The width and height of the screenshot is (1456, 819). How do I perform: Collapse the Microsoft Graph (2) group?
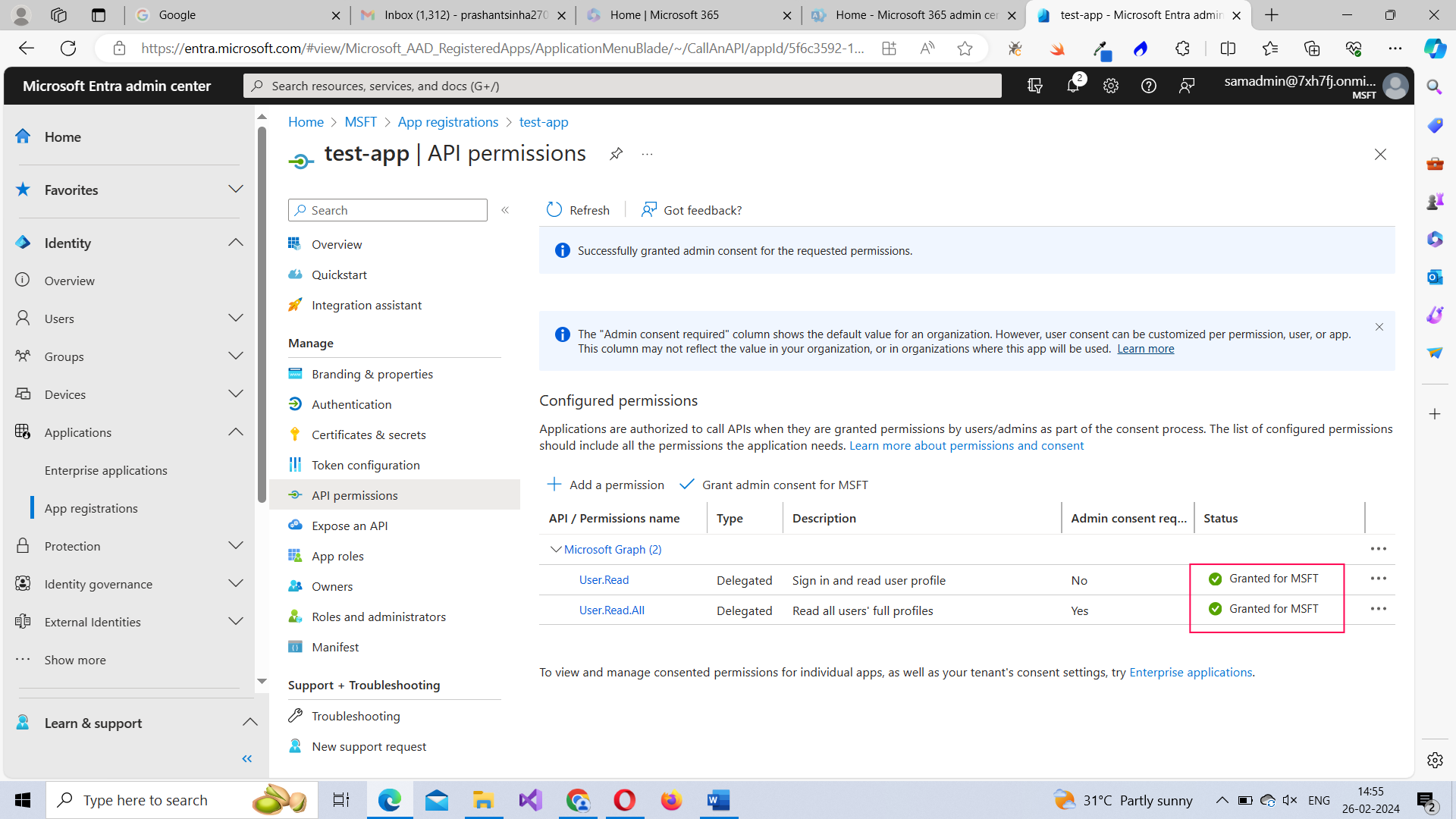tap(556, 549)
